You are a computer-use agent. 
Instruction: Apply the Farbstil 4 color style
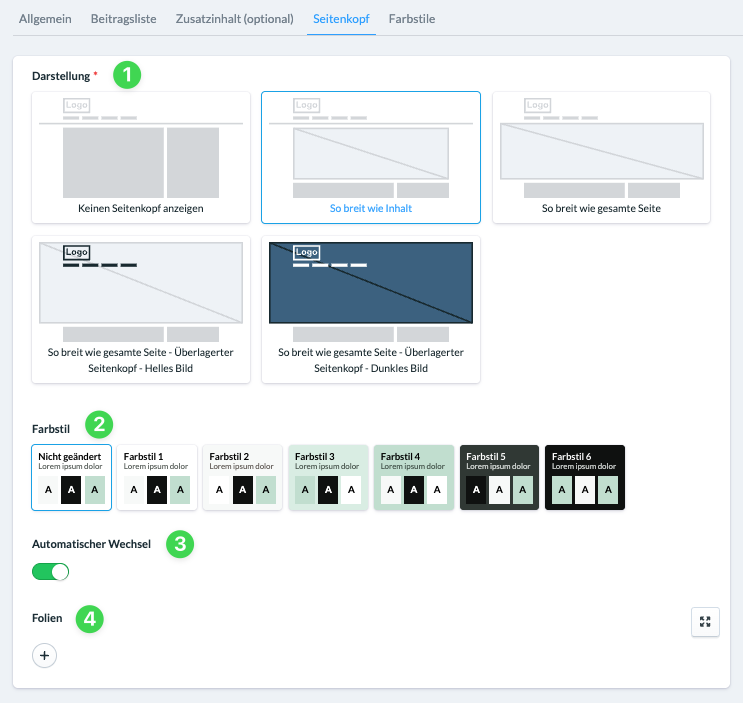[414, 478]
